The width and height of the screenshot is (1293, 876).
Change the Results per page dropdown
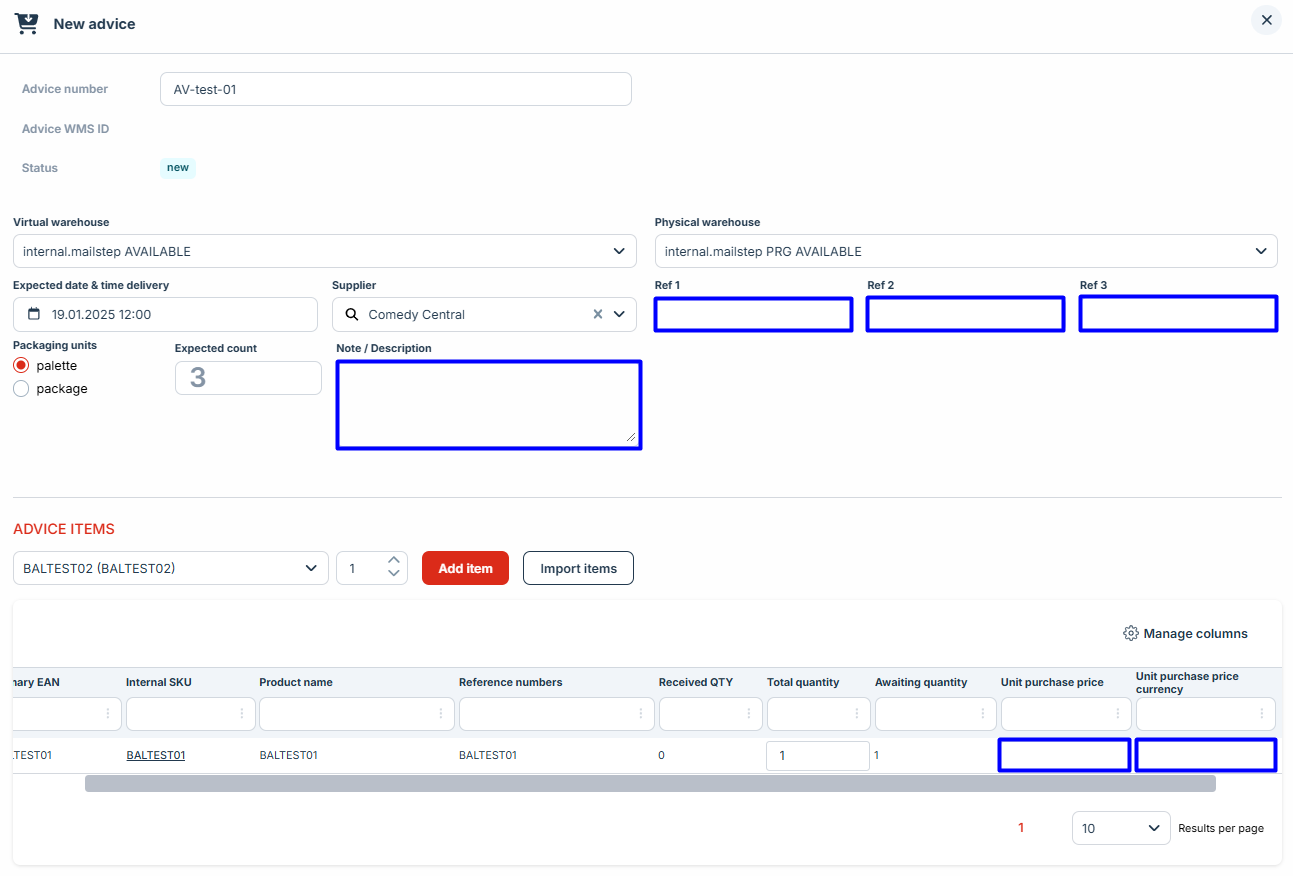(1120, 828)
